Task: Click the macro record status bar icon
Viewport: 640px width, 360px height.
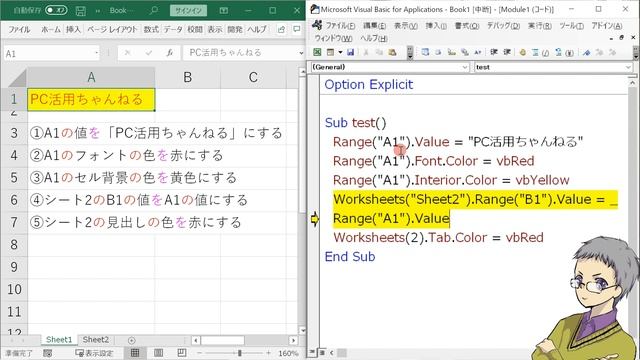Action: click(48, 353)
